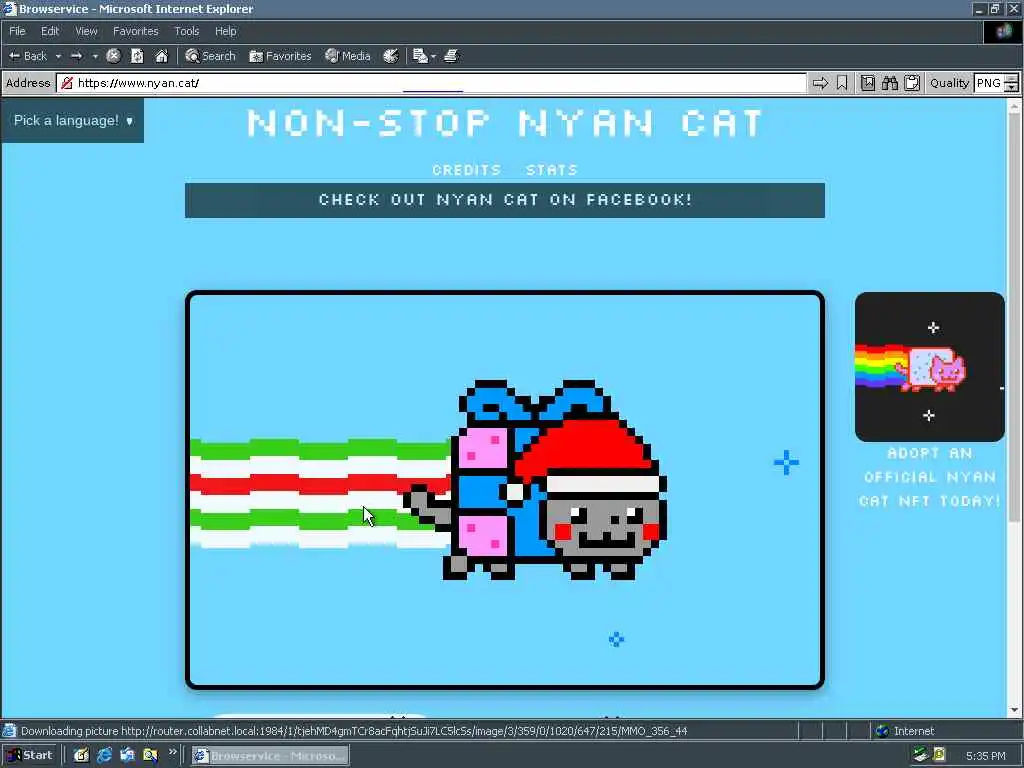This screenshot has height=768, width=1024.
Task: Click the framed bookmark page icon
Action: (867, 83)
